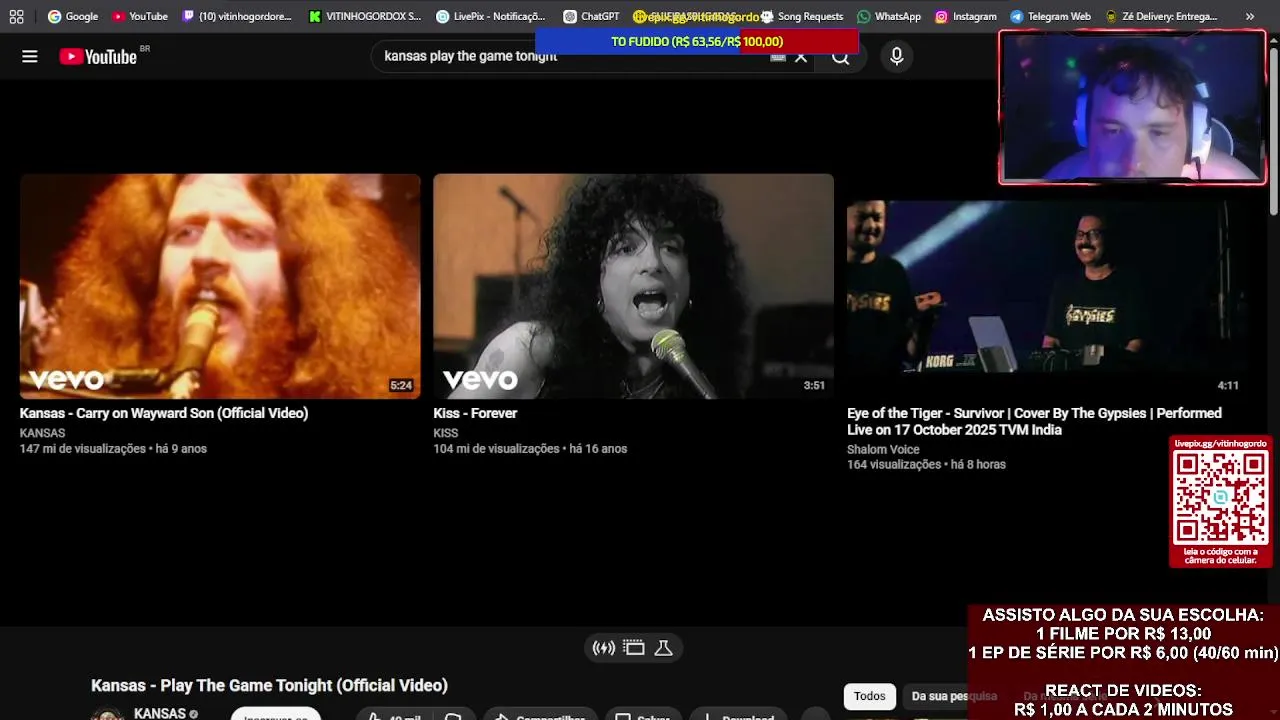Open the ChatGPT bookmark

coord(591,16)
